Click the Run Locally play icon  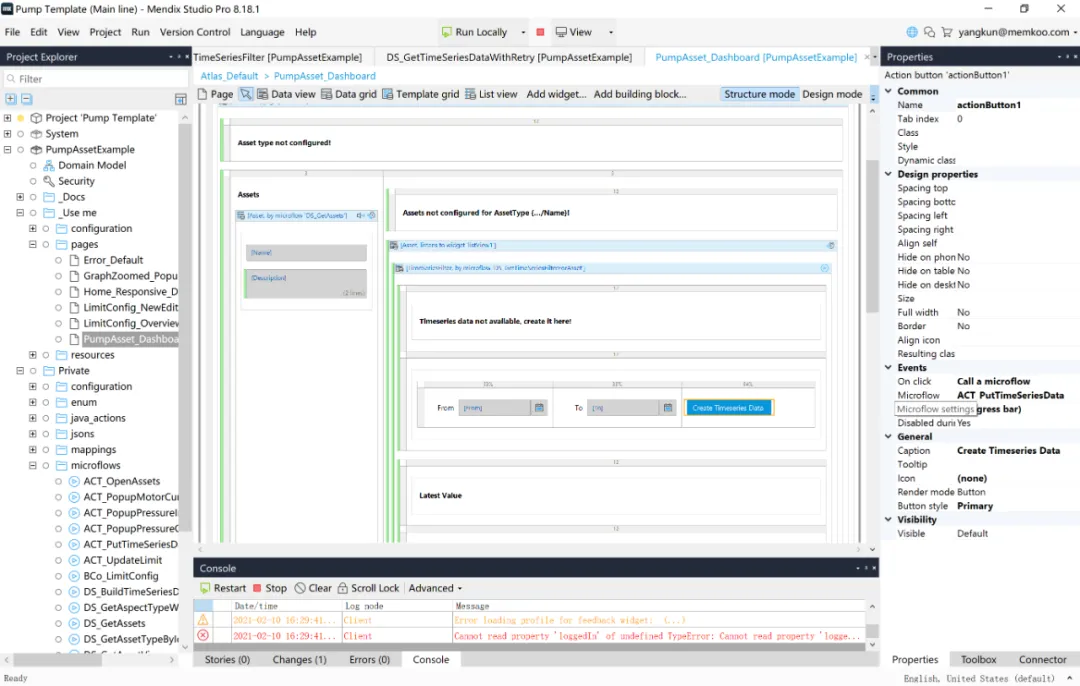point(446,32)
